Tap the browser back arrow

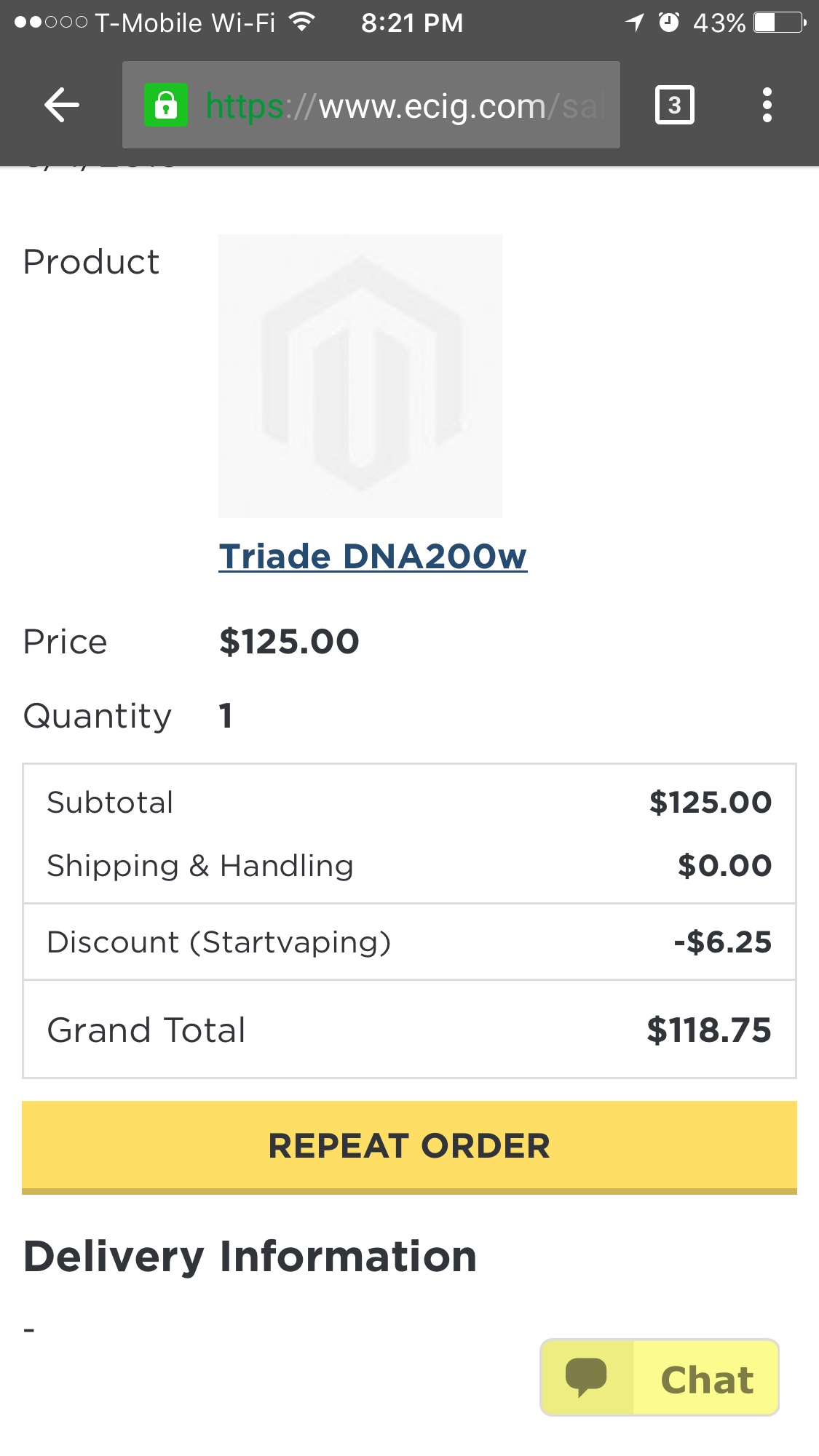pos(62,106)
